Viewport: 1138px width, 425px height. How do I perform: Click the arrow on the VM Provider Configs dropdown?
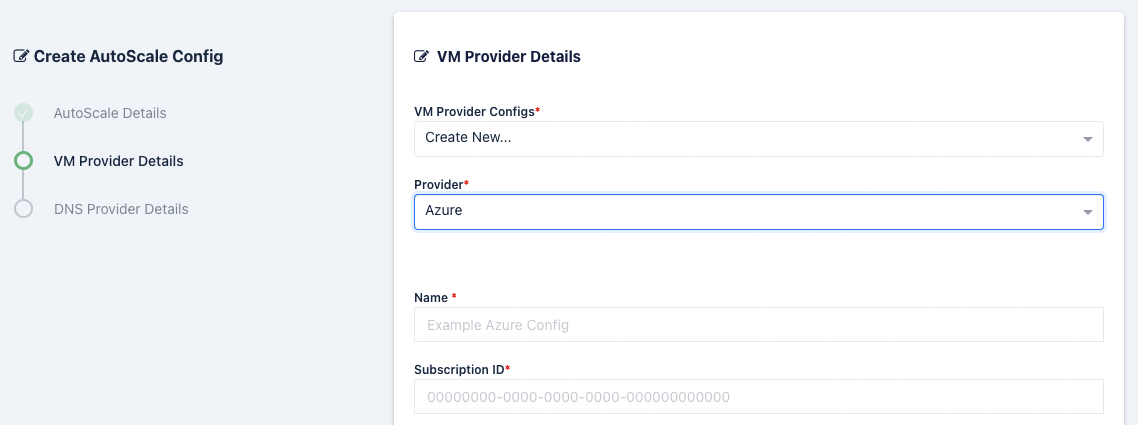tap(1088, 139)
